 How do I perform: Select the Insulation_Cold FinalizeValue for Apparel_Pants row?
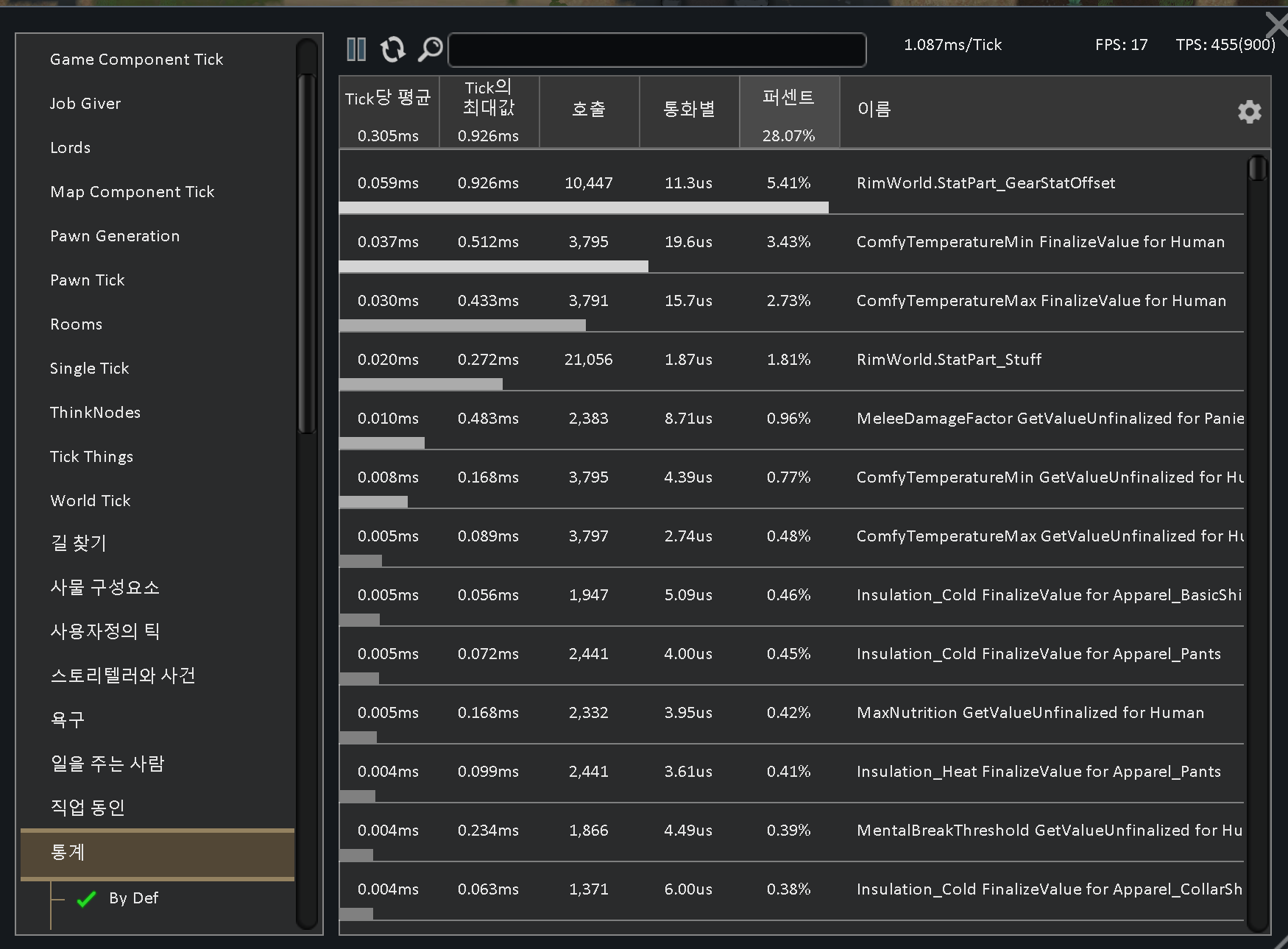[791, 654]
